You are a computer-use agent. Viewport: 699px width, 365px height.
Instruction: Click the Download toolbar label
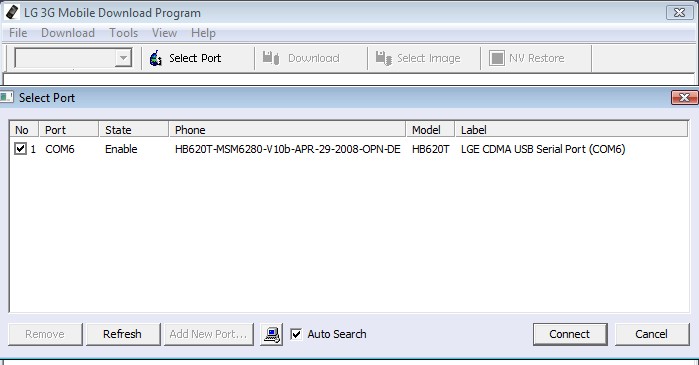(314, 58)
